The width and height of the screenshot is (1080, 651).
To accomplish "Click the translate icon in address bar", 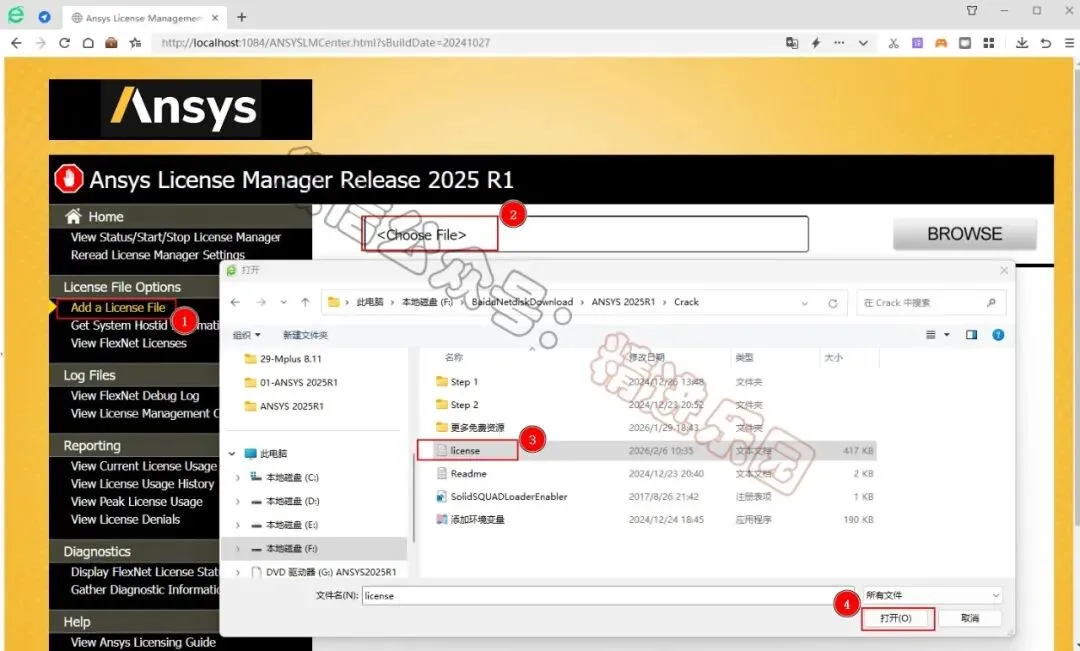I will point(792,43).
